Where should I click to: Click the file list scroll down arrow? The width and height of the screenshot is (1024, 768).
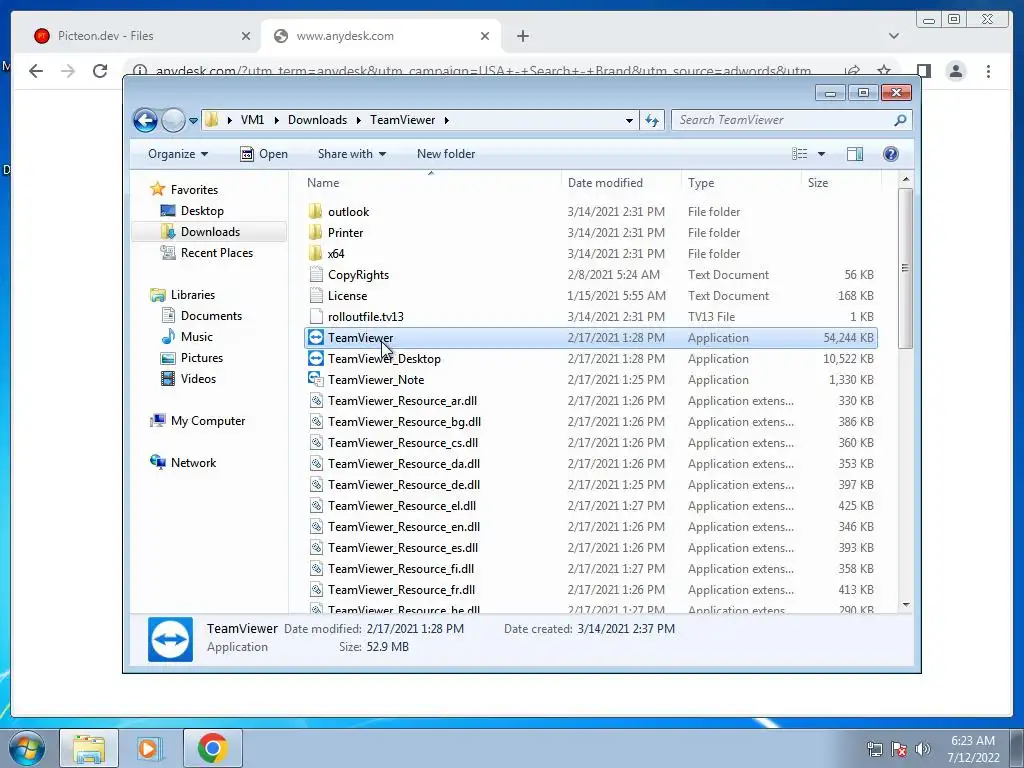coord(905,605)
